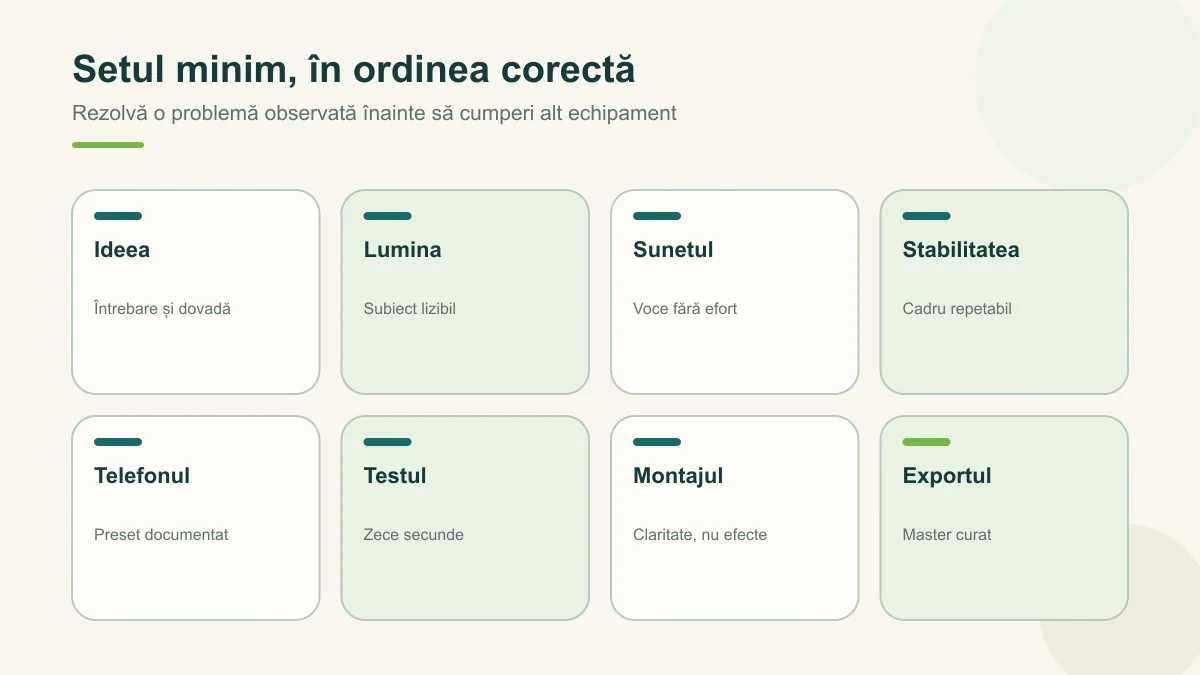The image size is (1200, 675).
Task: Select the text Întrebare și dovadă
Action: click(162, 309)
